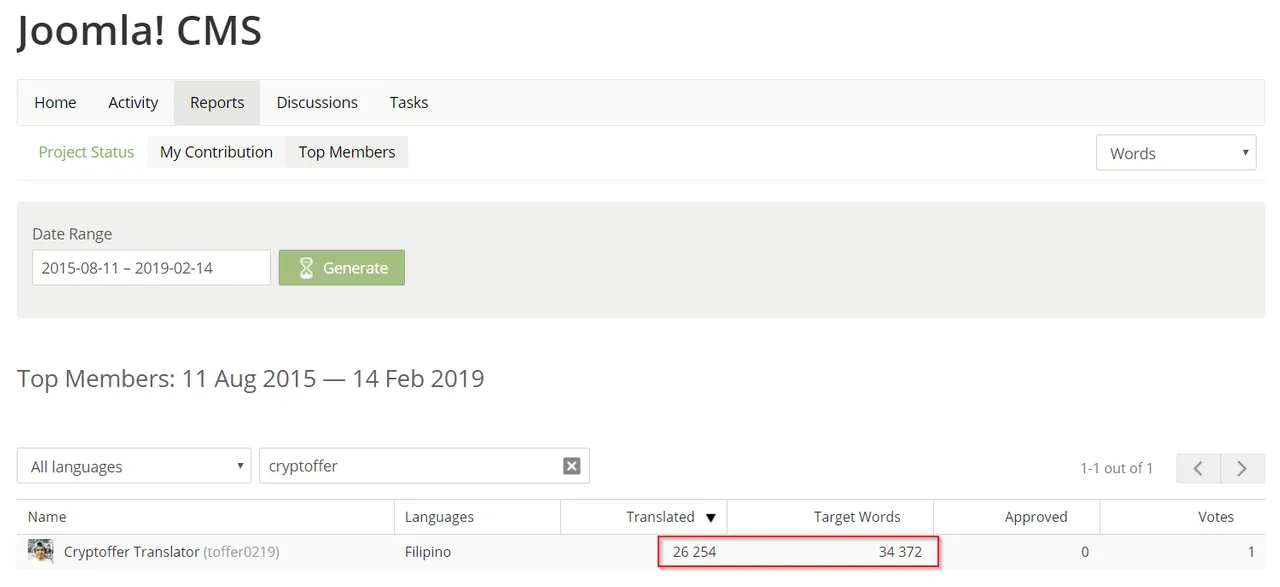Switch to the Activity tab

[x=133, y=103]
